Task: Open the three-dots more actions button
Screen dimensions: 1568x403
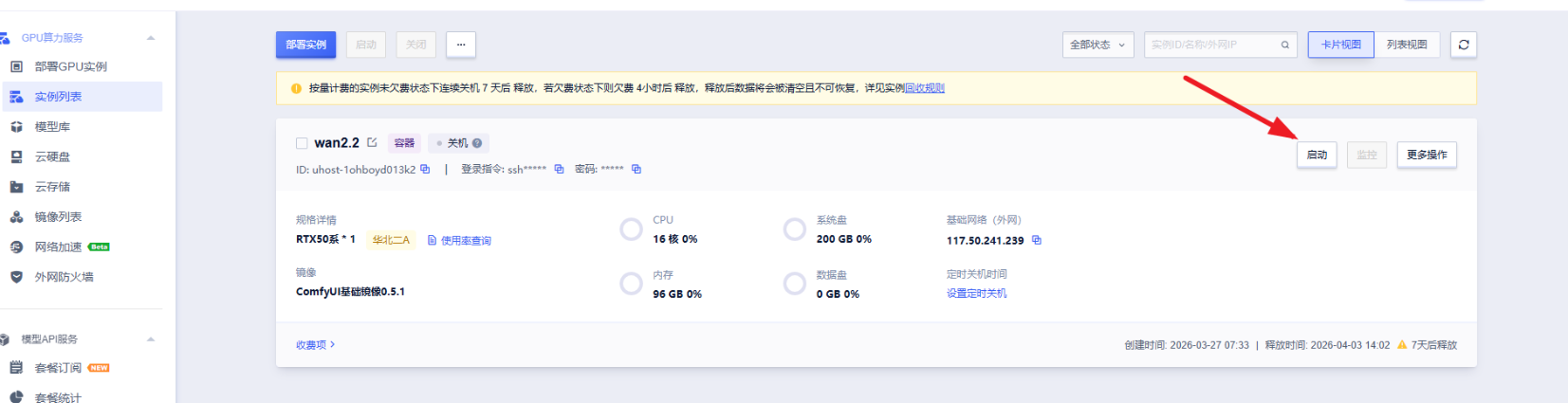Action: [x=461, y=45]
